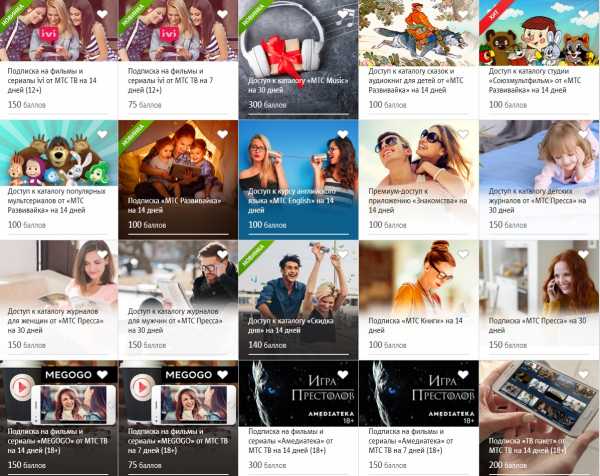This screenshot has width=600, height=476.
Task: Toggle heart on women's magazines «МТС Пресса» card
Action: click(x=102, y=255)
